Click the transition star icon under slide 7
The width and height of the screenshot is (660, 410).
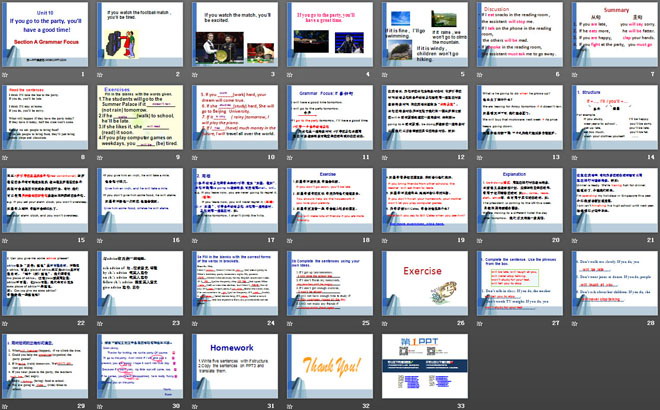pyautogui.click(x=575, y=75)
